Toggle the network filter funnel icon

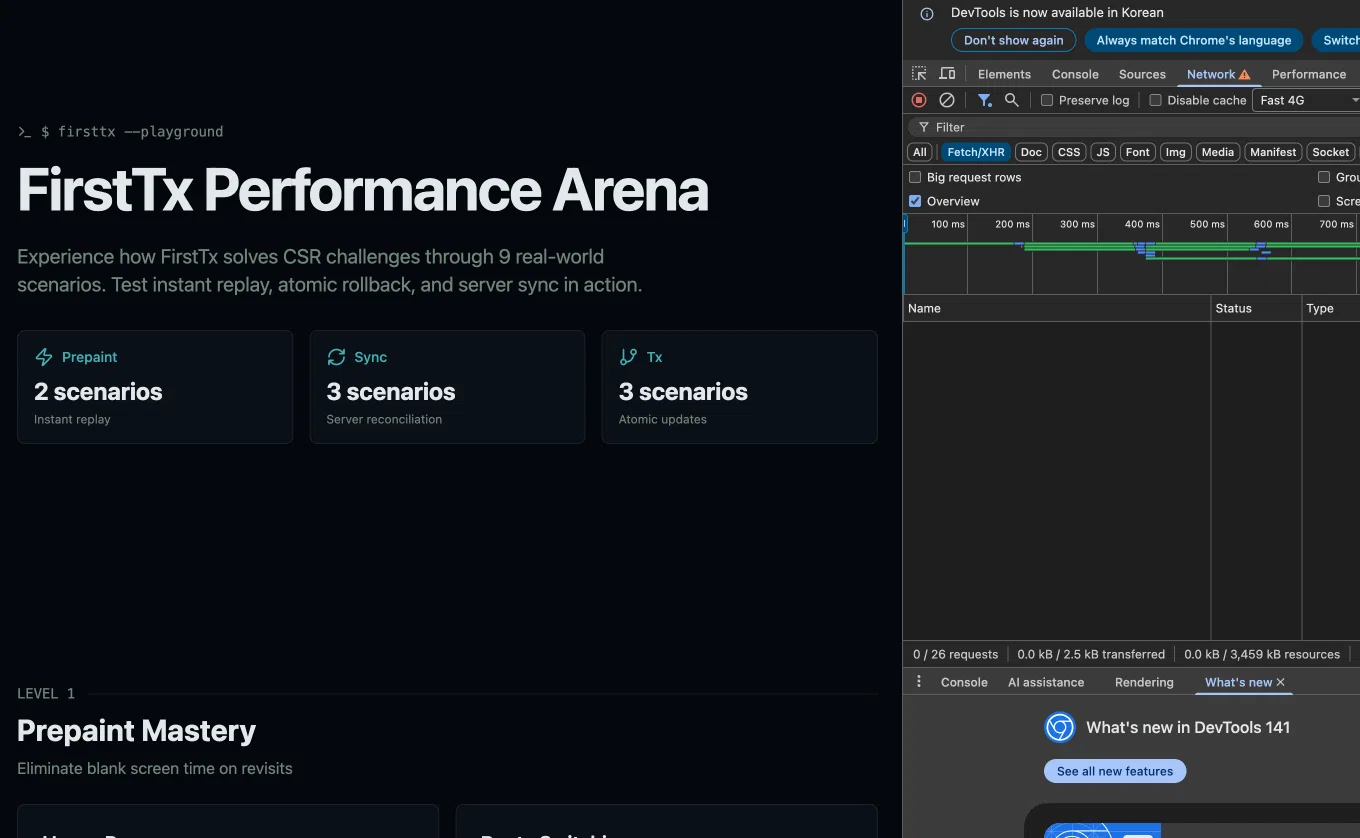984,100
